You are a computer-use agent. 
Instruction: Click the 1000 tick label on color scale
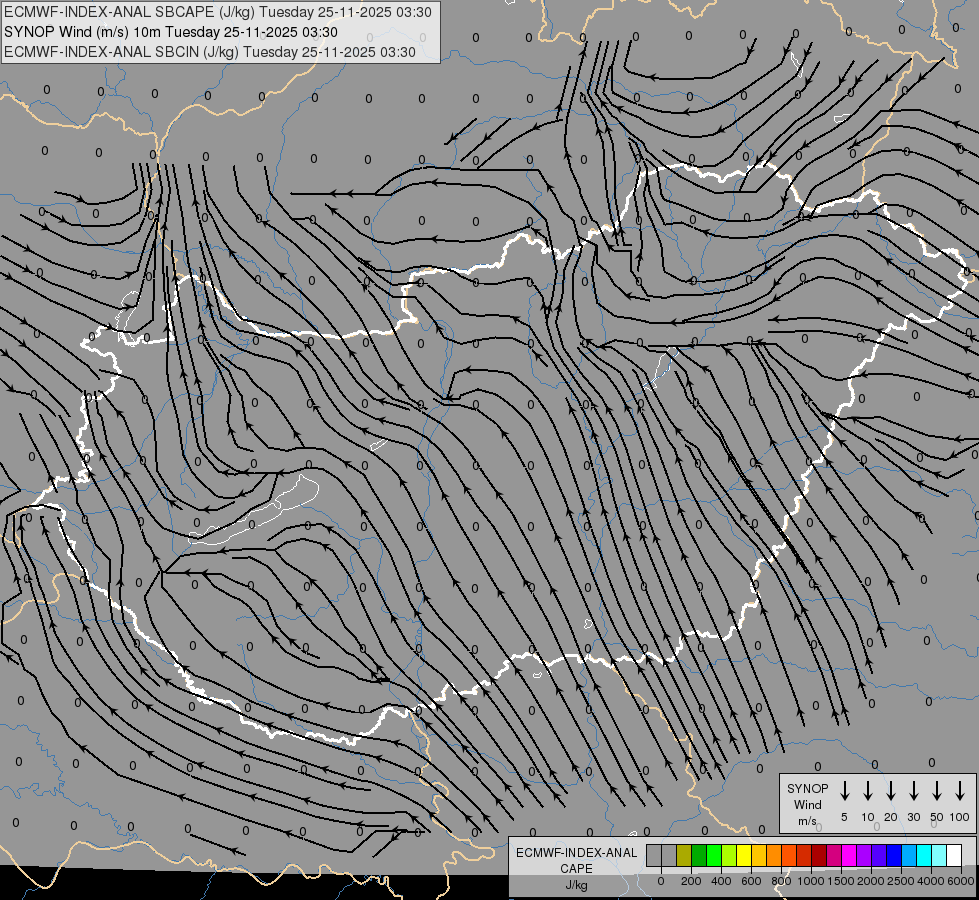(811, 881)
